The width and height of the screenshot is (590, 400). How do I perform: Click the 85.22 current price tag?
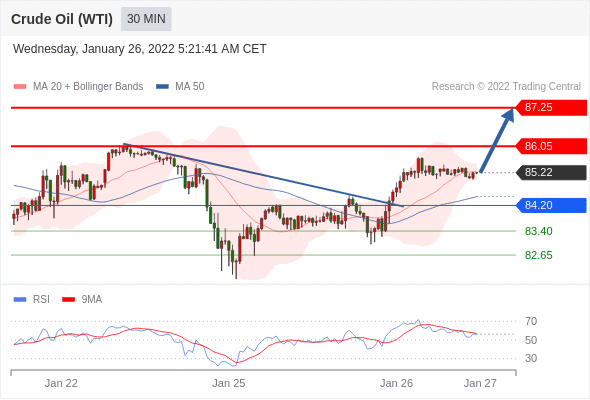click(x=551, y=172)
